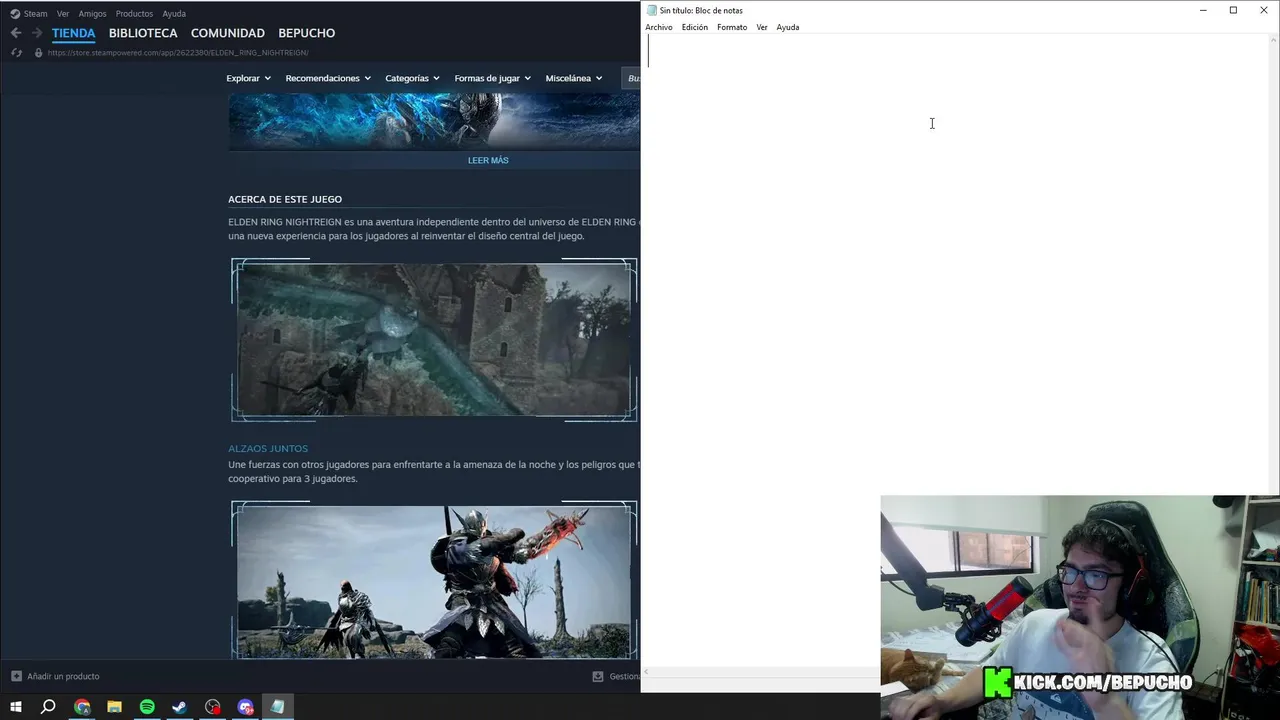Open the OBS taskbar icon with red dot
The height and width of the screenshot is (720, 1280).
coord(213,707)
